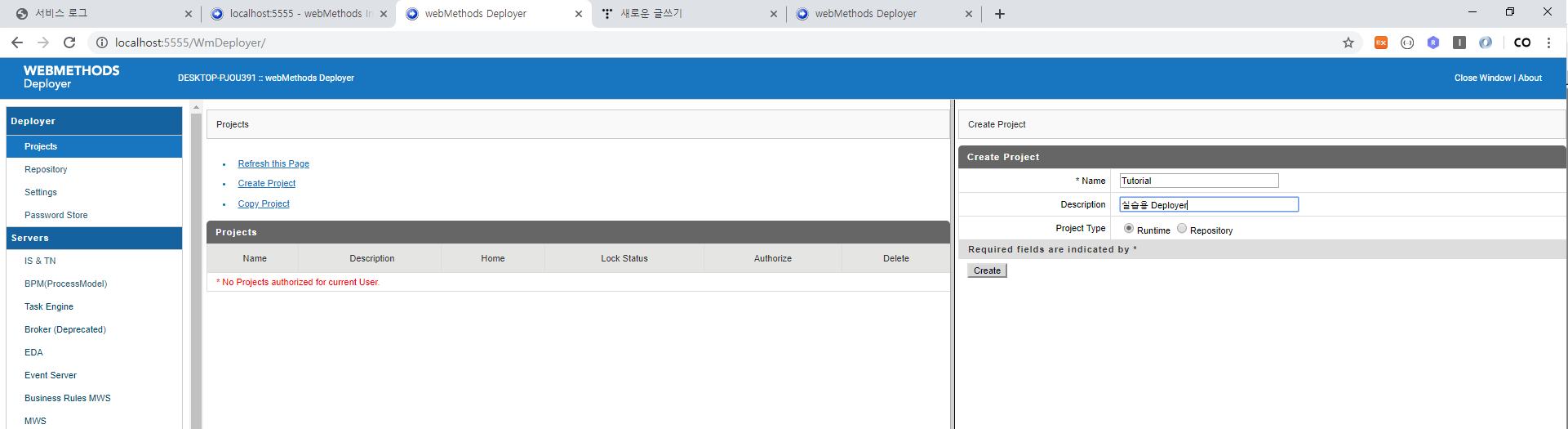This screenshot has width=1568, height=429.
Task: Open the Chrome three-dot menu
Action: point(1548,42)
